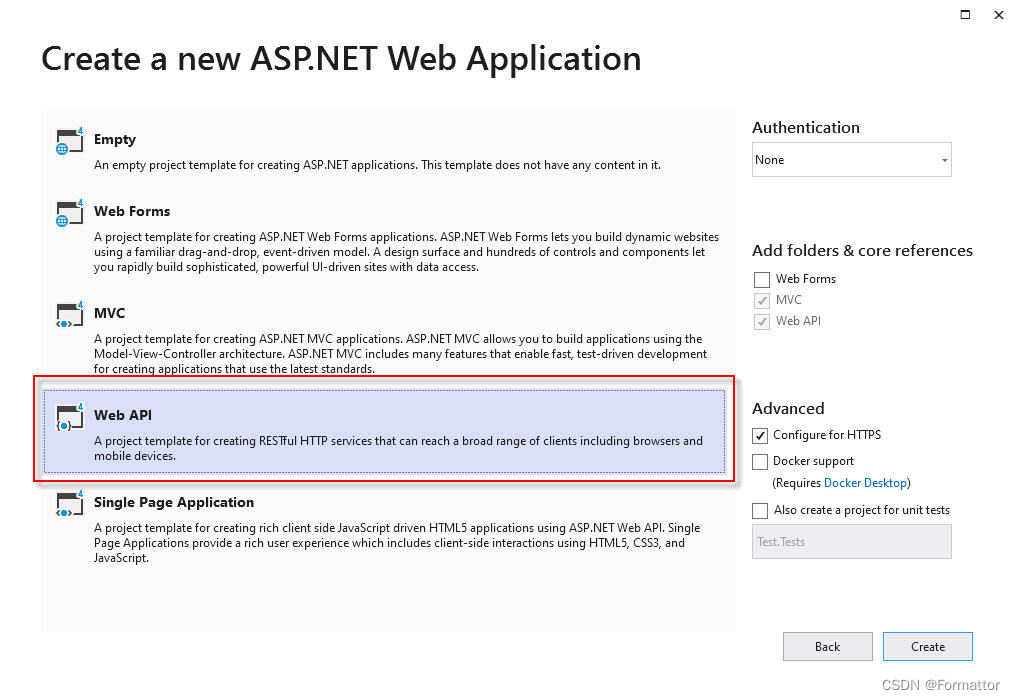Choose the MVC template title
1015x700 pixels.
tap(109, 313)
